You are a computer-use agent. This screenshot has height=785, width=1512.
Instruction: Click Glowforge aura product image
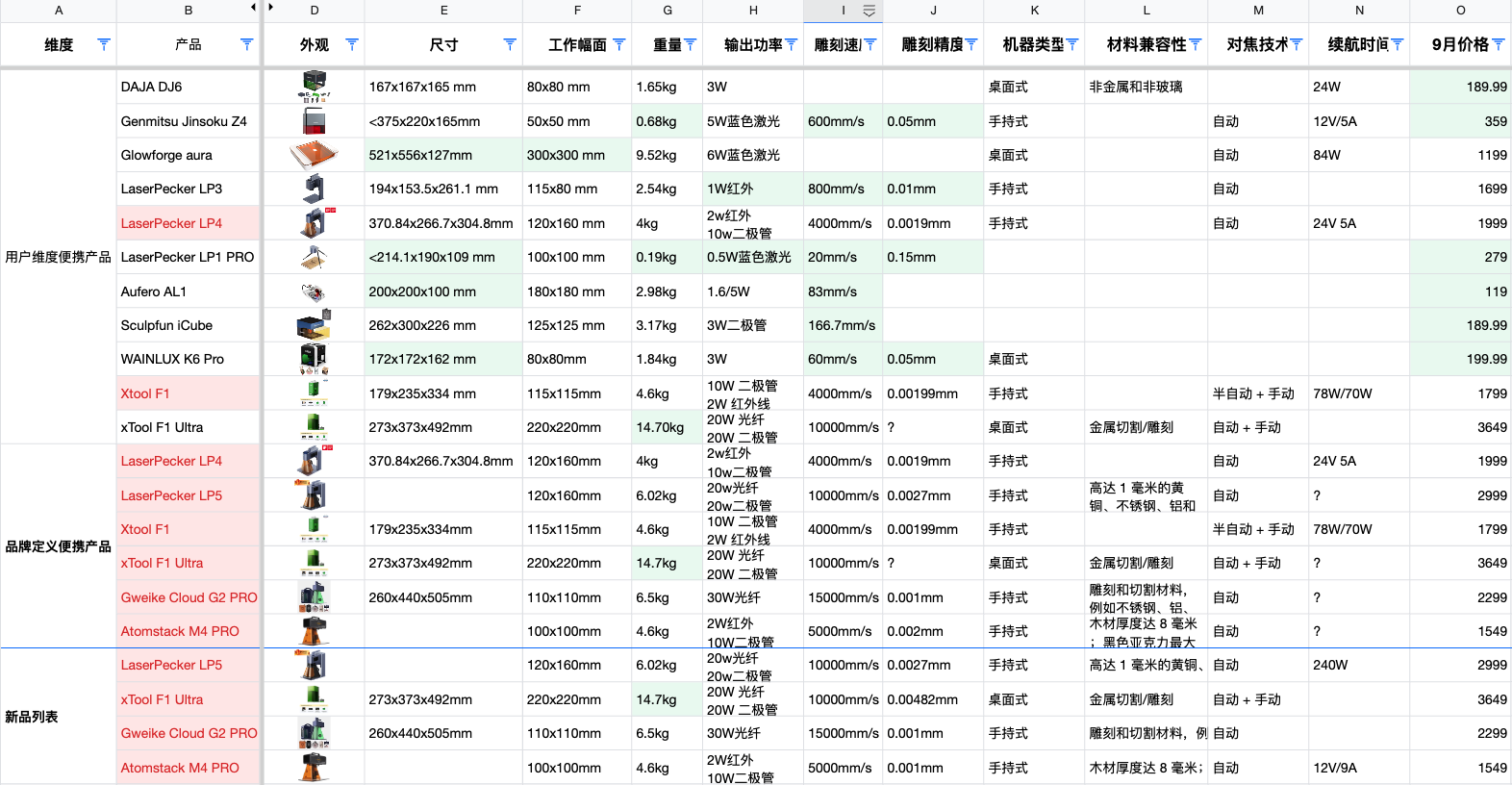tap(314, 154)
